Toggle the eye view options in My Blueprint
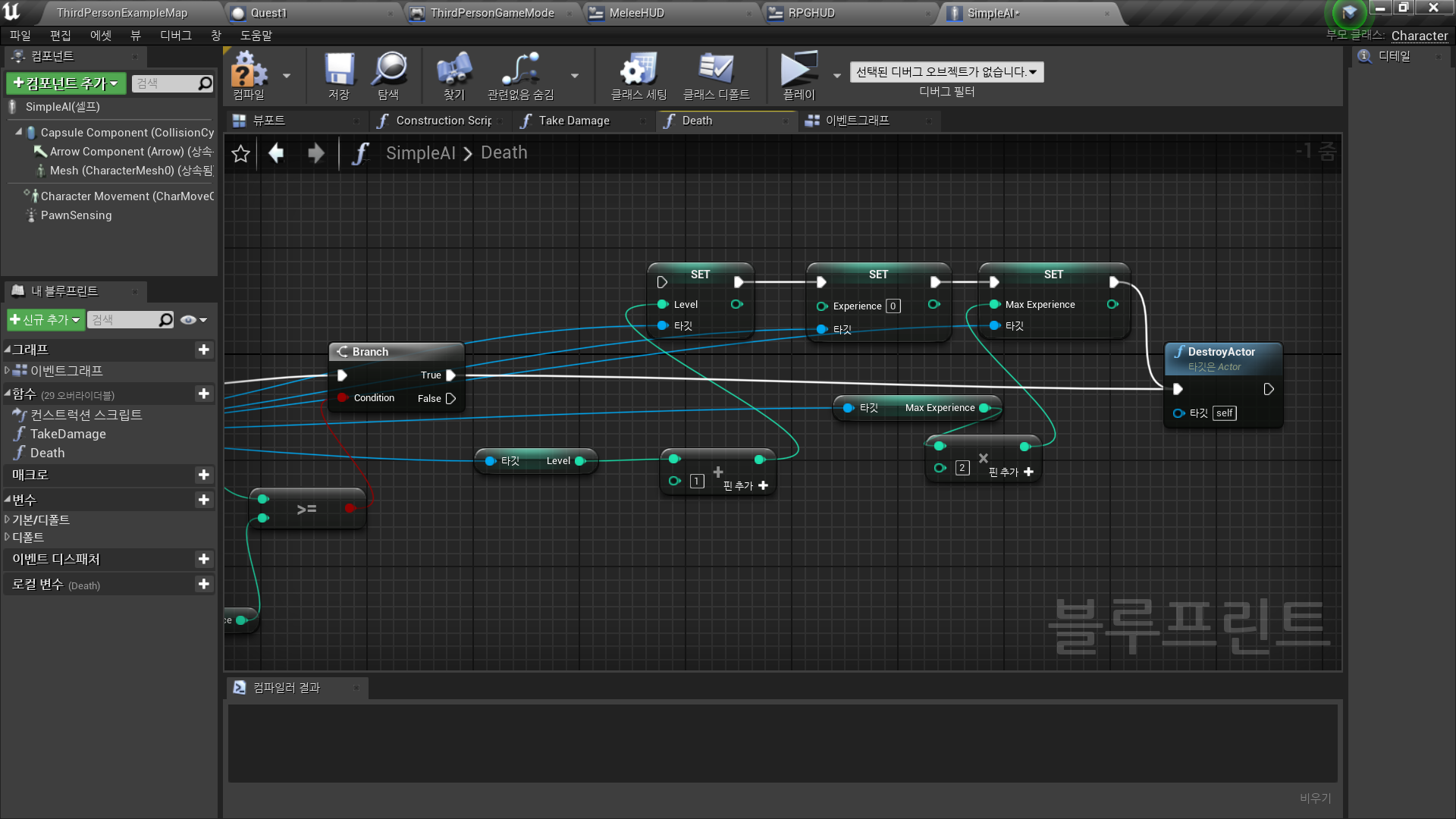1456x819 pixels. (x=189, y=320)
